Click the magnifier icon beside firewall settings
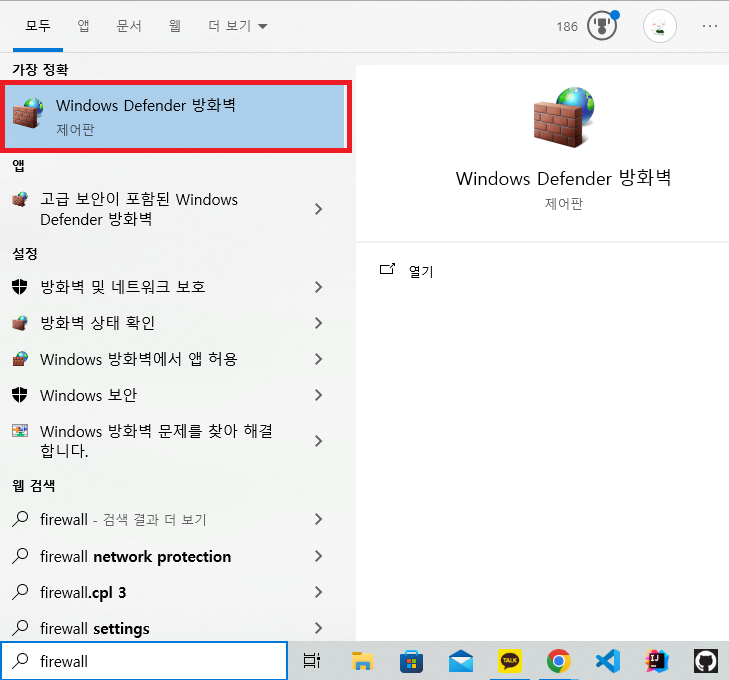The height and width of the screenshot is (680, 729). tap(20, 627)
